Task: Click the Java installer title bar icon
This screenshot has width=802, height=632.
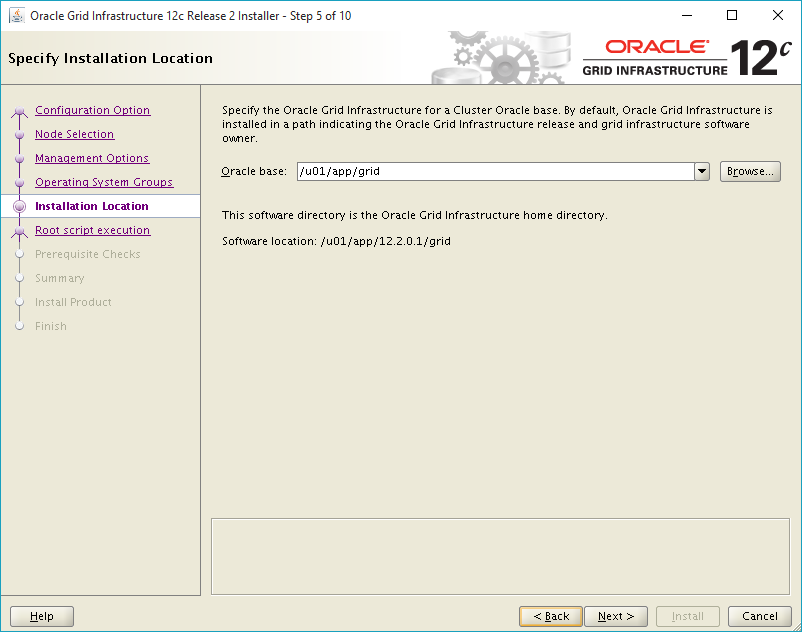Action: point(16,16)
